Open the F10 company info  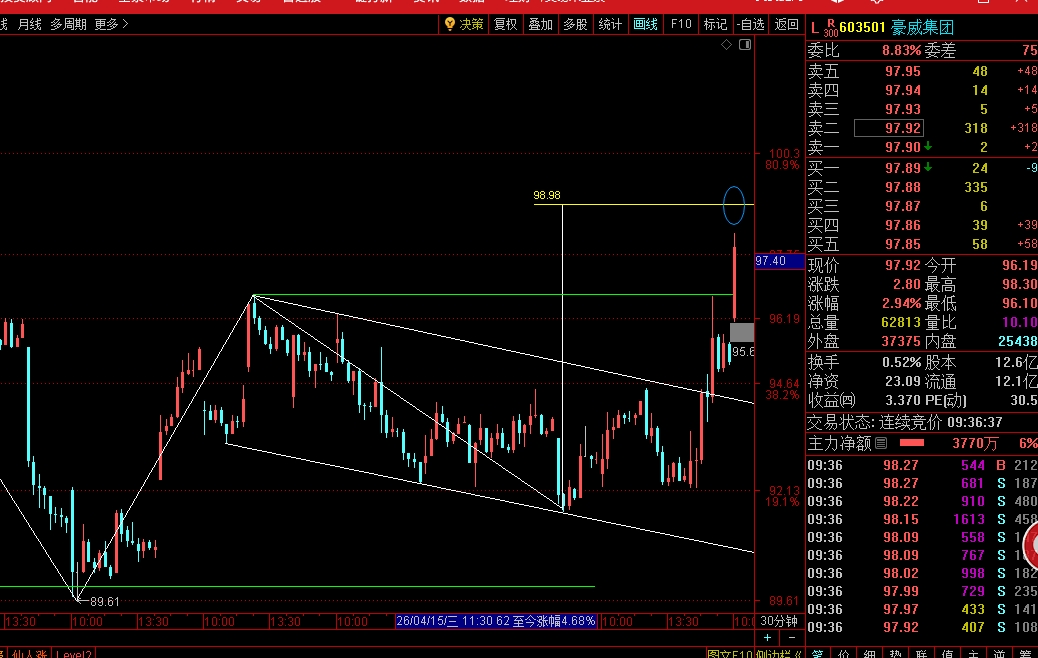pos(681,24)
